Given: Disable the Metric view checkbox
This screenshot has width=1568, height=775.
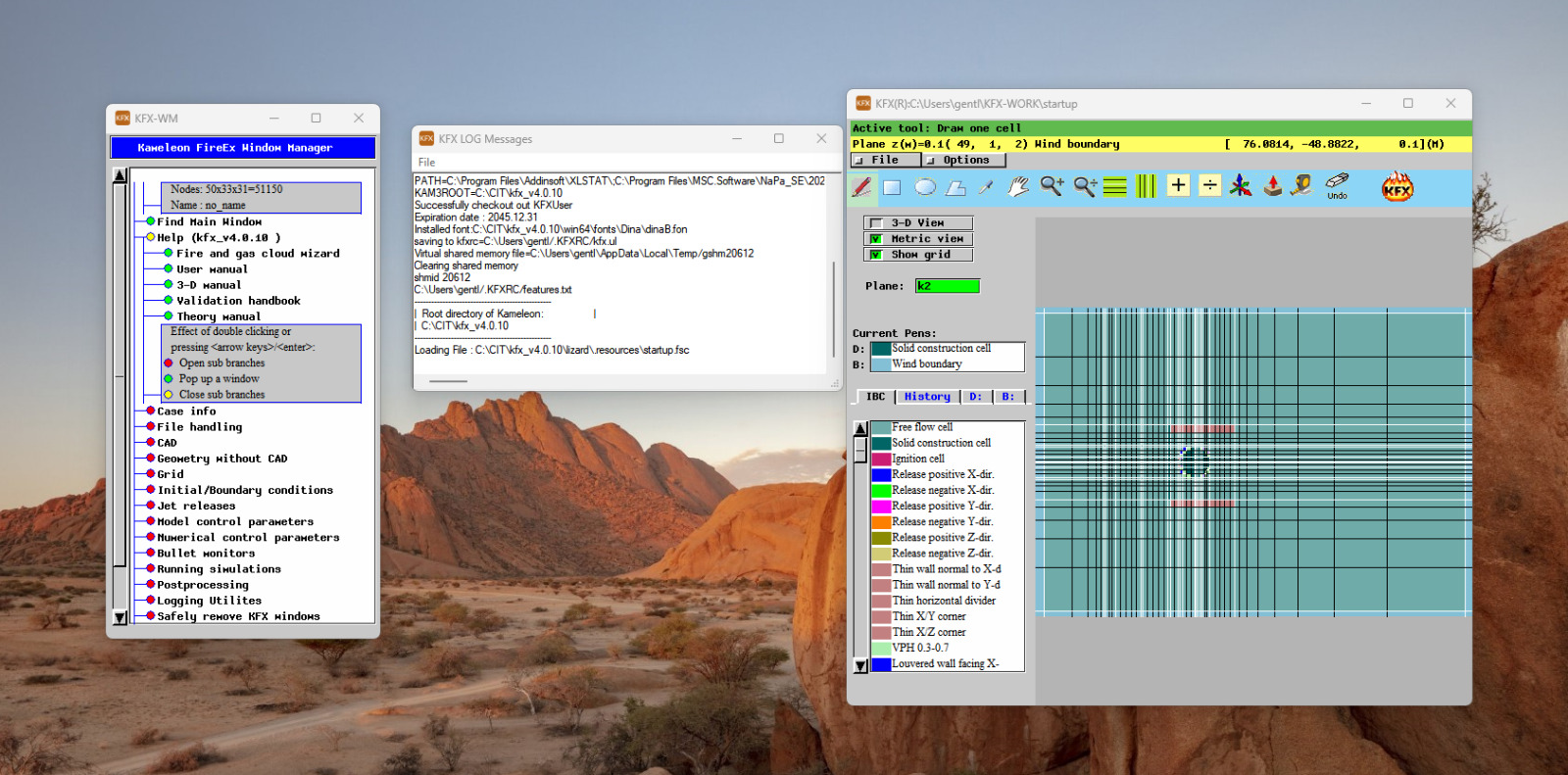Looking at the screenshot, I should [x=876, y=239].
